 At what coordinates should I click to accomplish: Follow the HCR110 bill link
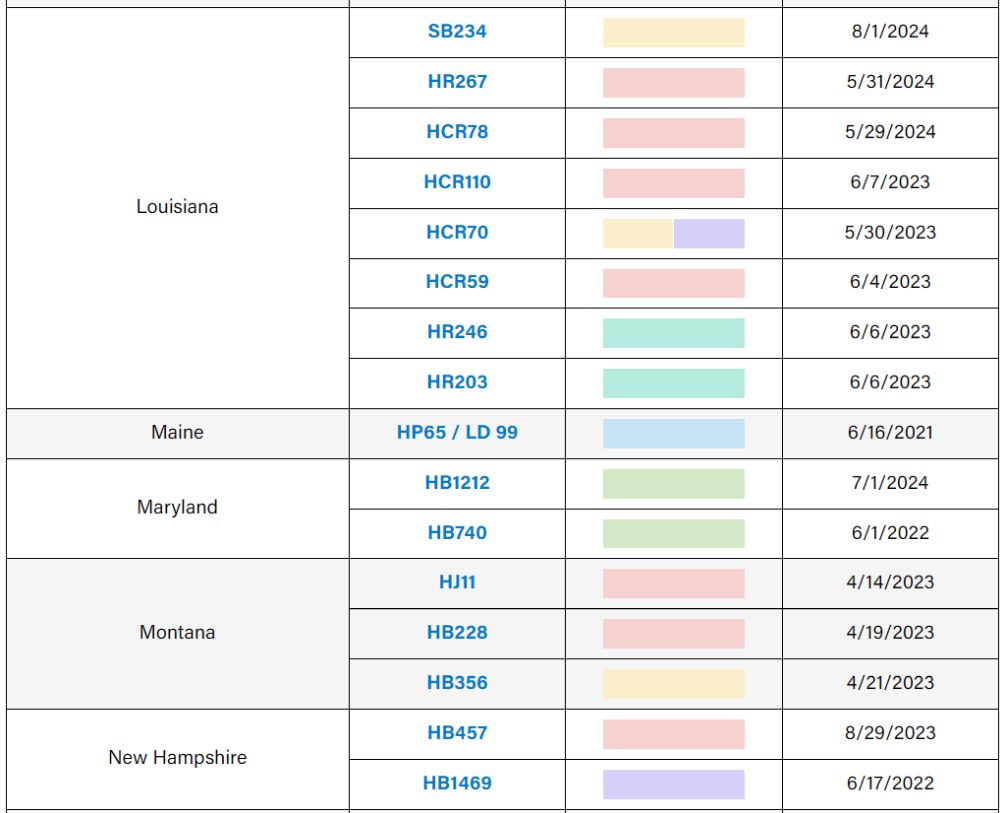tap(457, 182)
